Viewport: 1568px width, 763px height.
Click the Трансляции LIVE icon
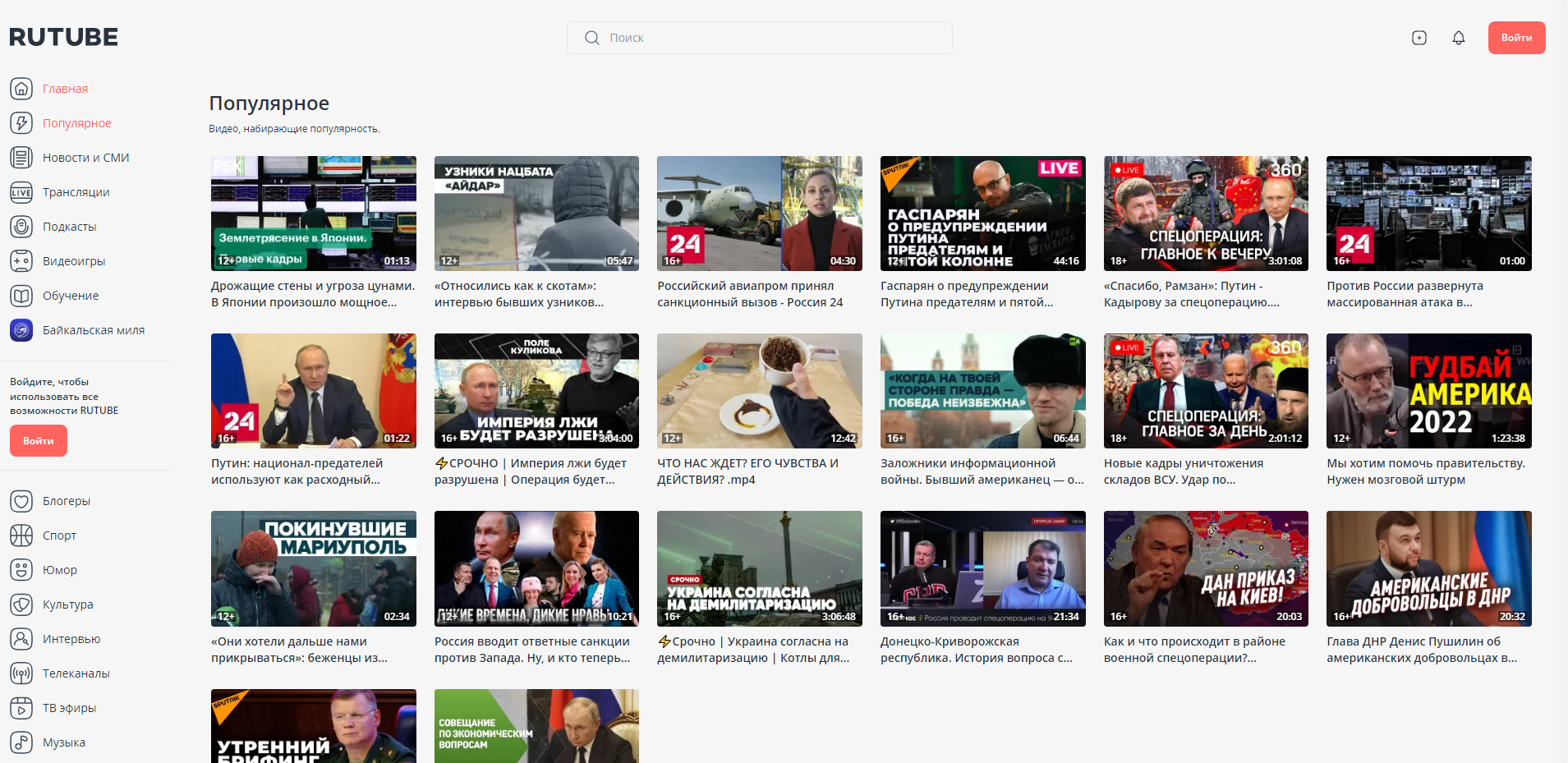pos(21,192)
